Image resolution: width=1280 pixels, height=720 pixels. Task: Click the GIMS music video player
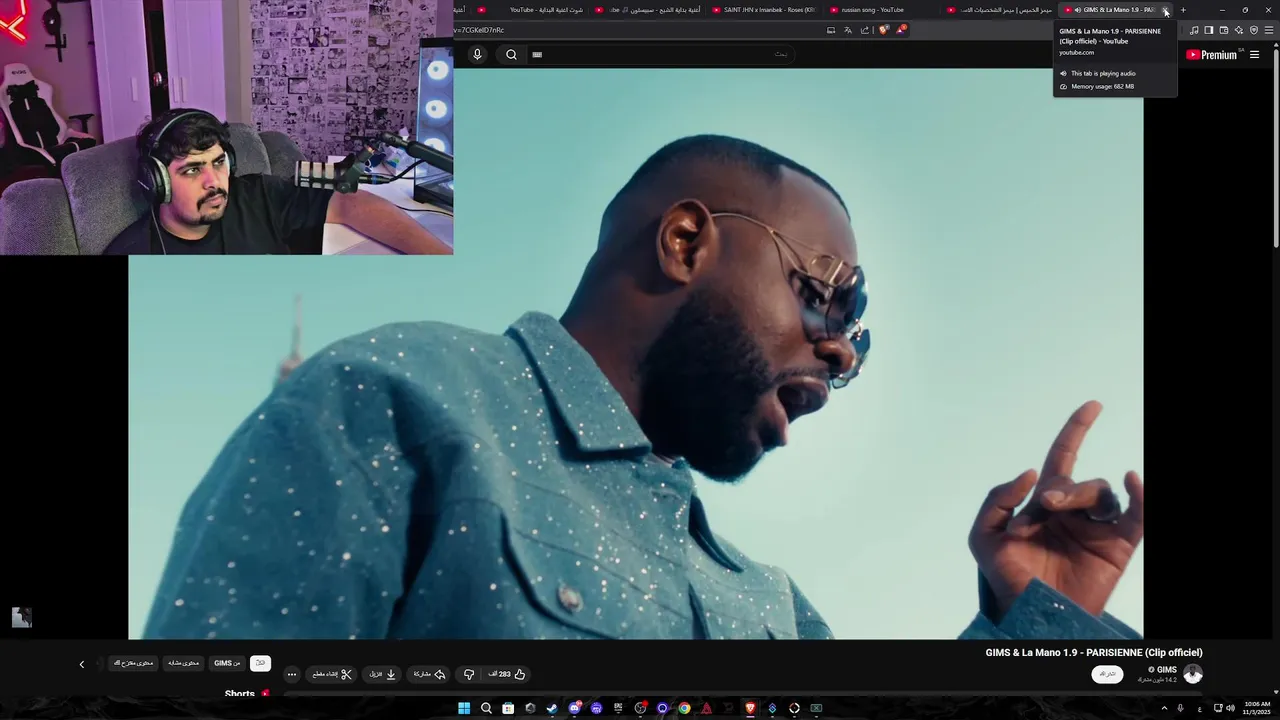[636, 353]
